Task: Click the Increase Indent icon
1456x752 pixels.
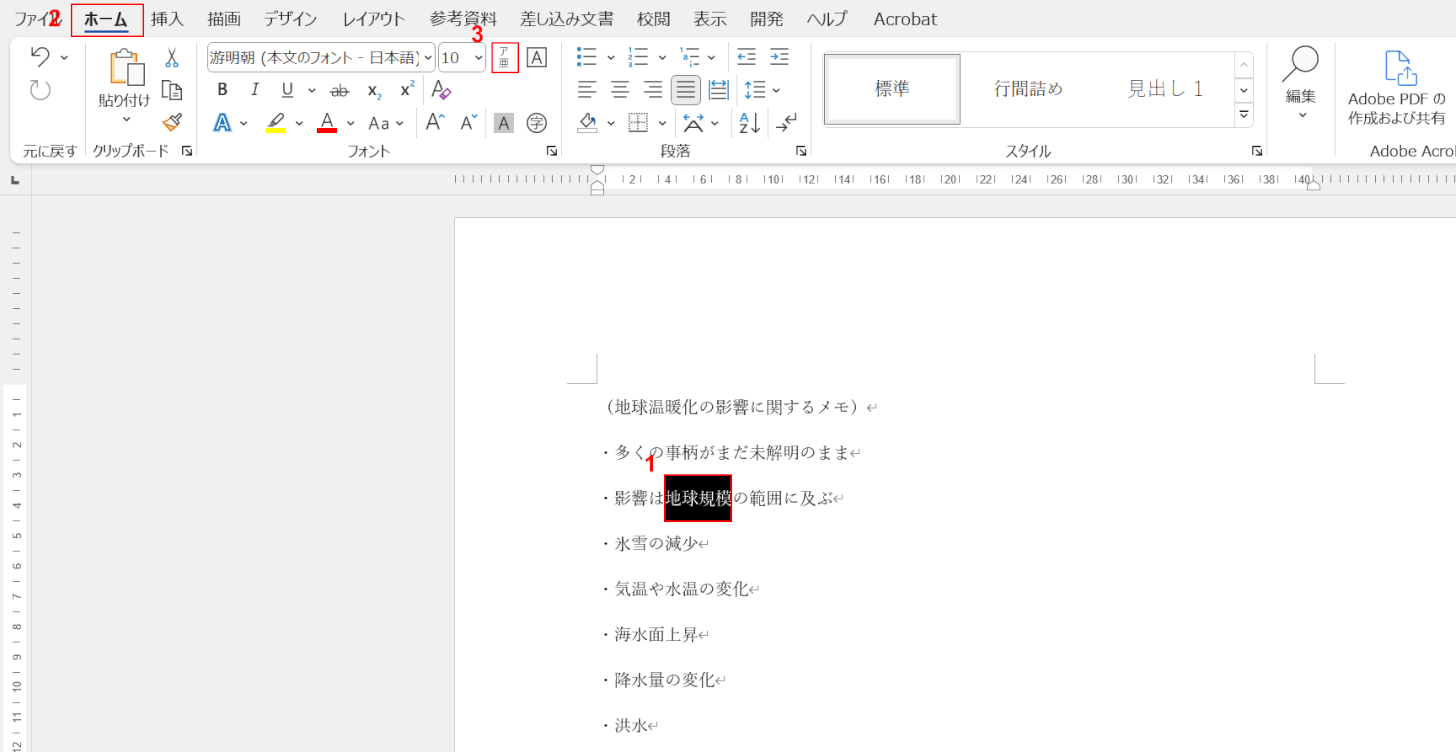Action: pyautogui.click(x=779, y=58)
